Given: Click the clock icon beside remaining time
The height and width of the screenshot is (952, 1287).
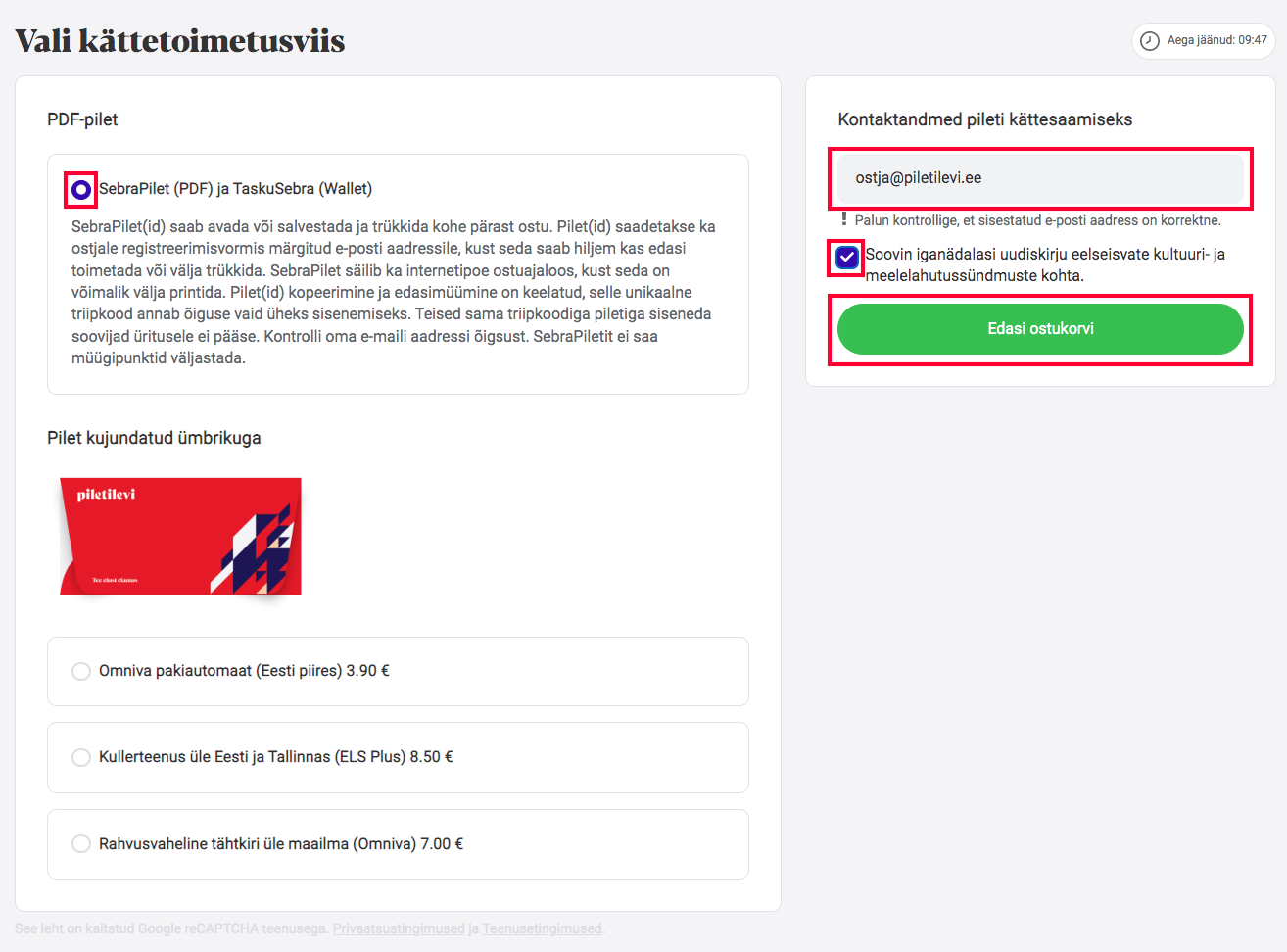Looking at the screenshot, I should pyautogui.click(x=1150, y=41).
